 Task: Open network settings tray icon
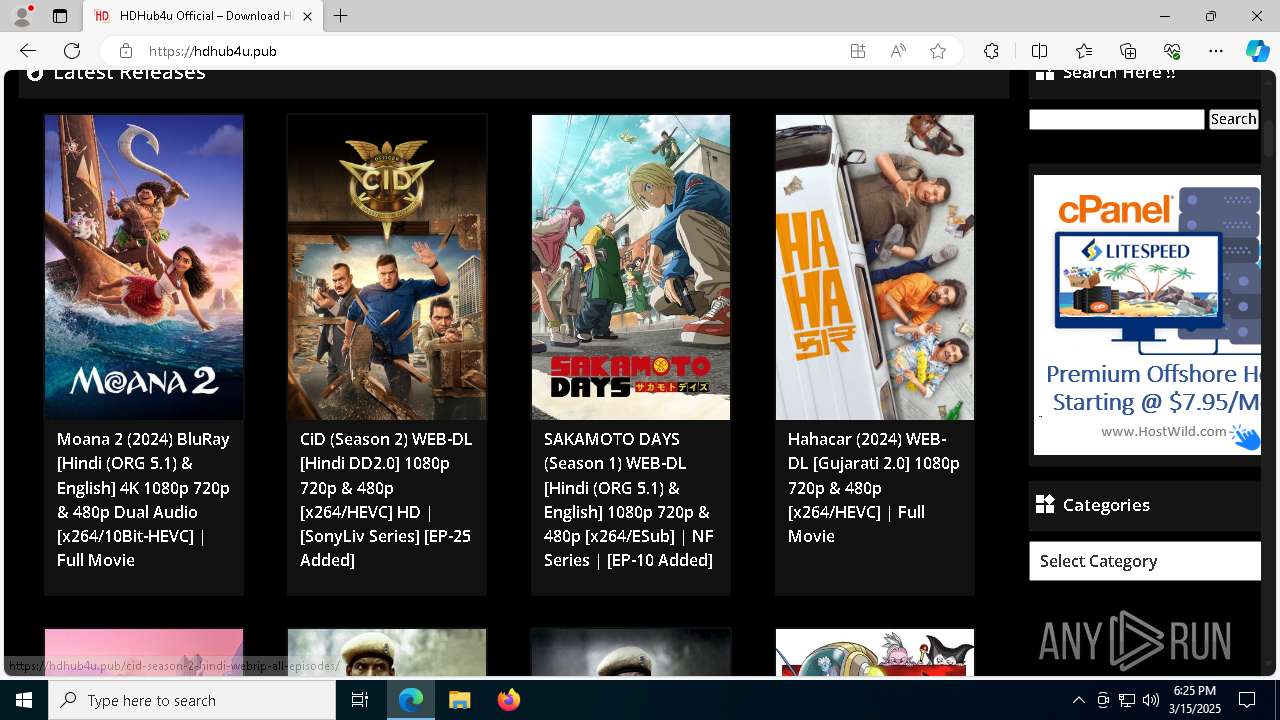click(x=1126, y=700)
